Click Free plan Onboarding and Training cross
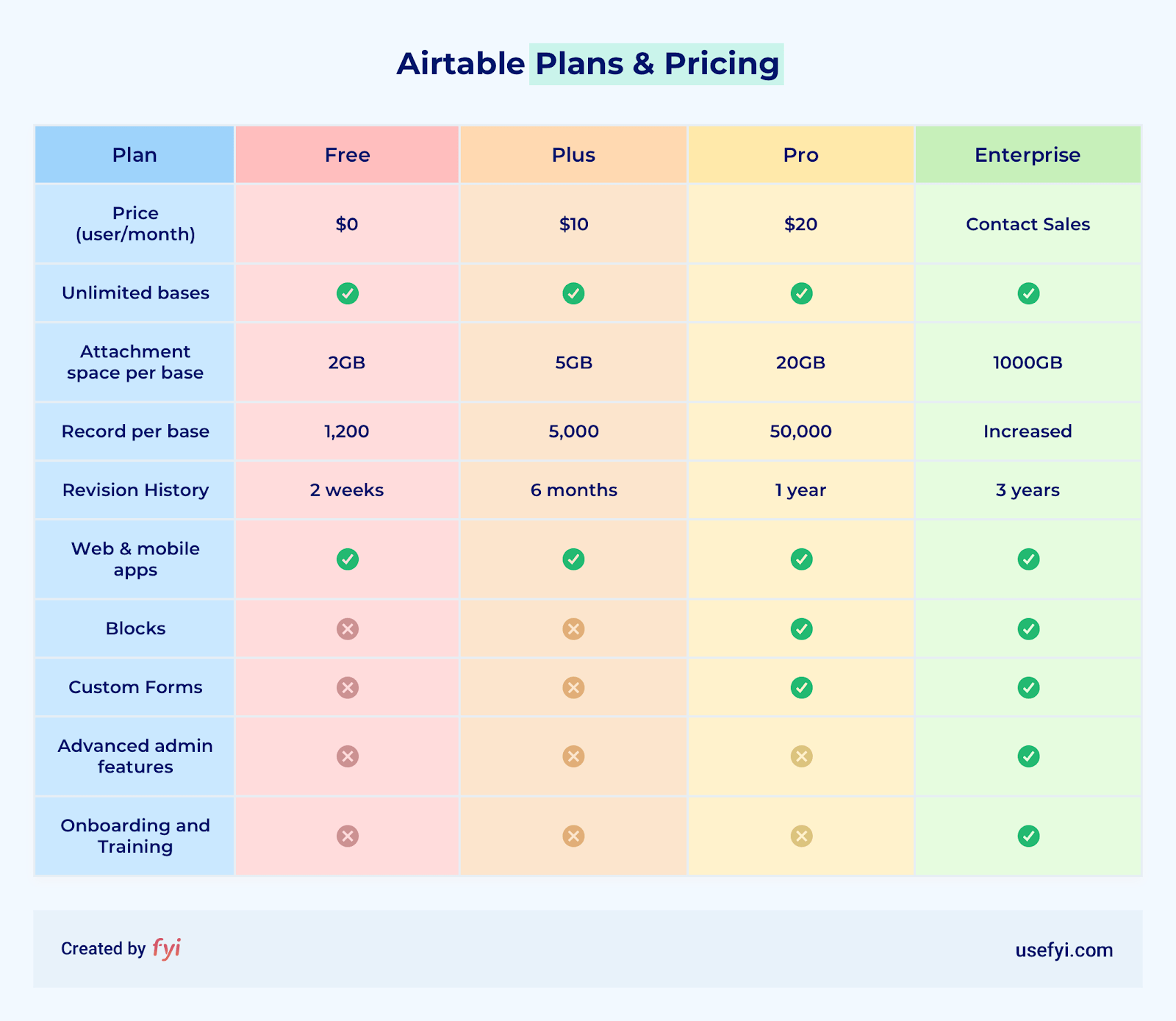 point(348,836)
